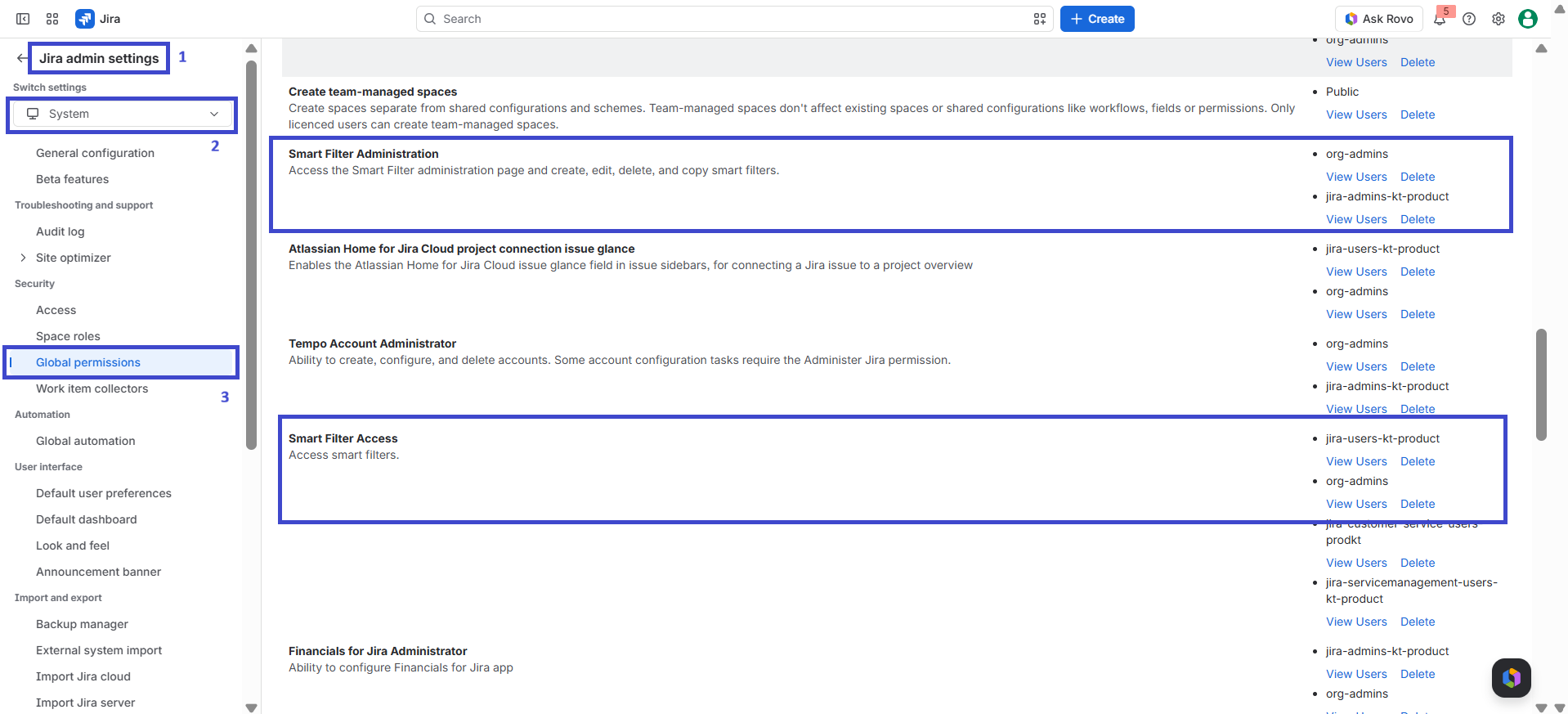View Users of jira-users-kt-product under Smart Filter Access
Image resolution: width=1568 pixels, height=714 pixels.
1356,461
